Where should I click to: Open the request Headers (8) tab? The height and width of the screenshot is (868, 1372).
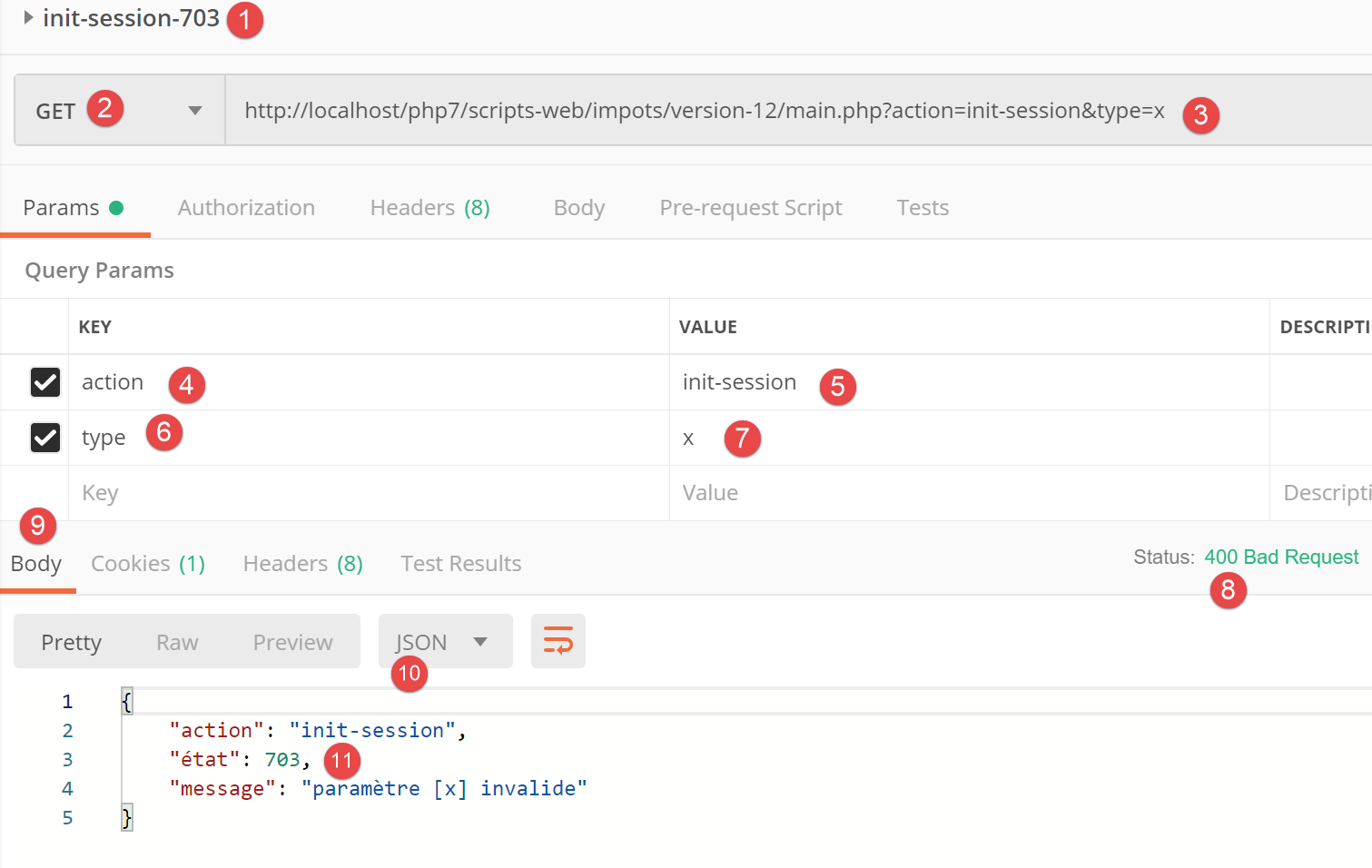click(429, 208)
